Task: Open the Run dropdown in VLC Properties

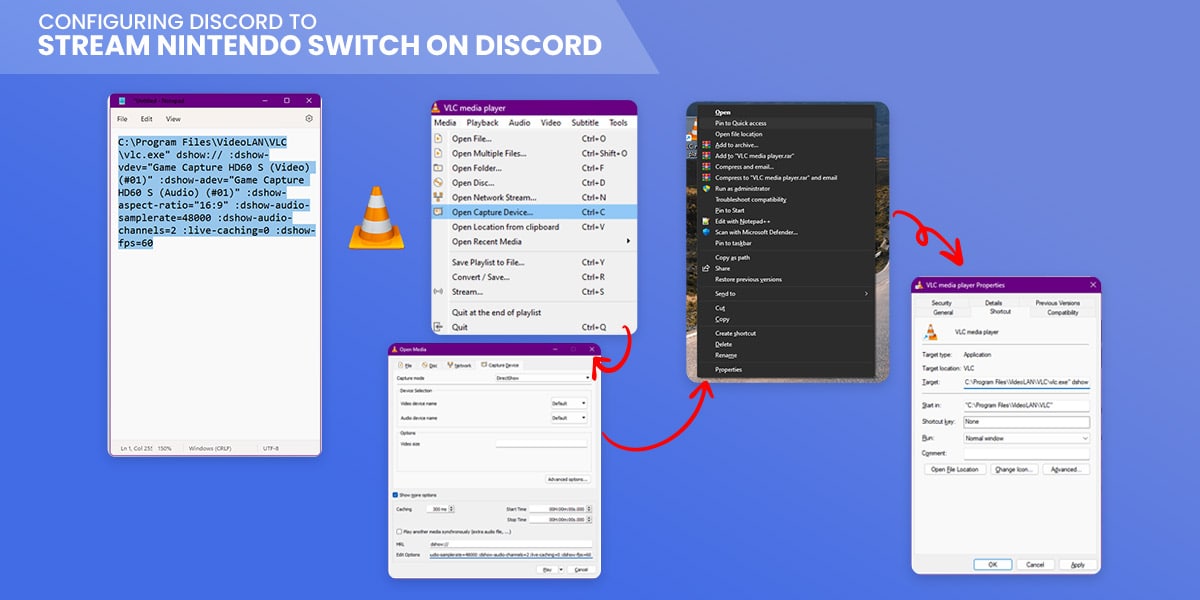Action: tap(1027, 438)
